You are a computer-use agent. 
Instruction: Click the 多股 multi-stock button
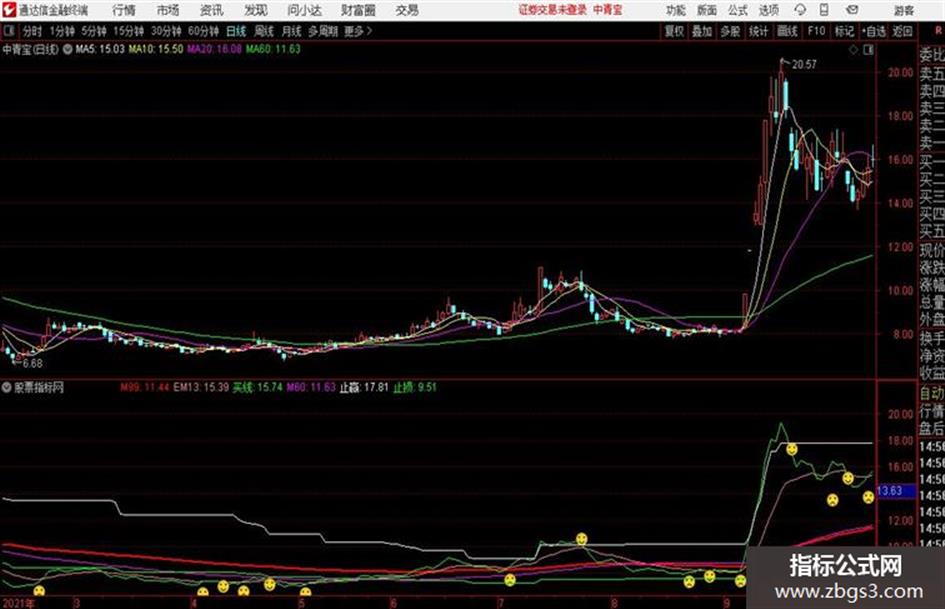click(730, 31)
